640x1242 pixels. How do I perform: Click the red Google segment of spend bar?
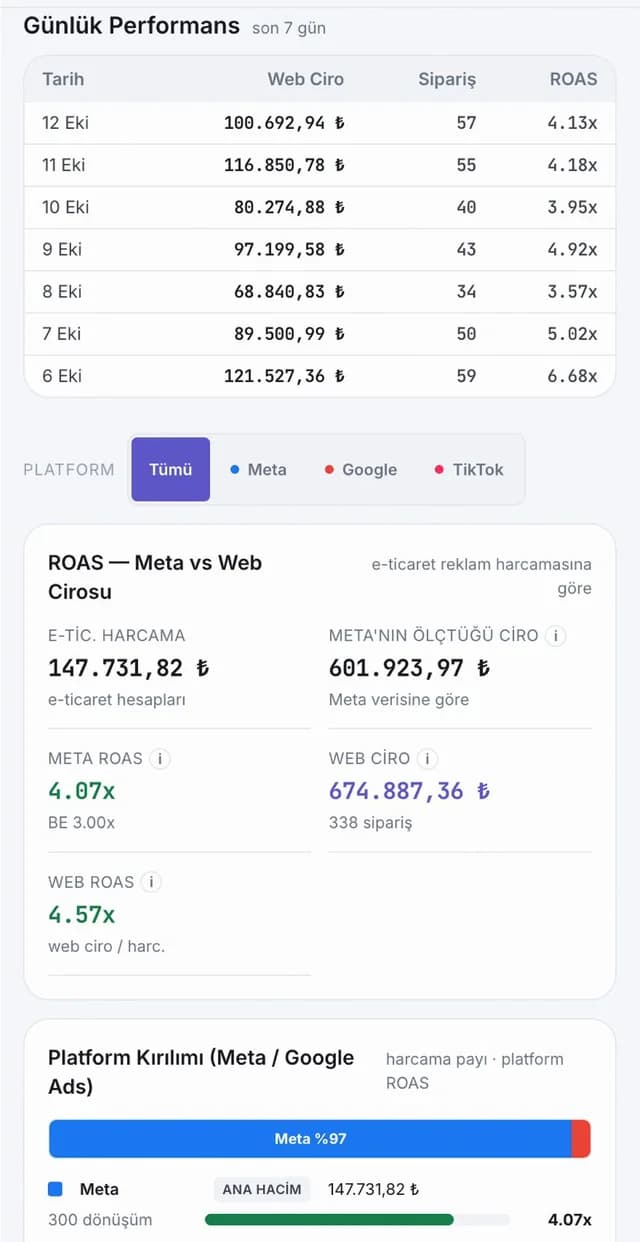(x=581, y=1138)
